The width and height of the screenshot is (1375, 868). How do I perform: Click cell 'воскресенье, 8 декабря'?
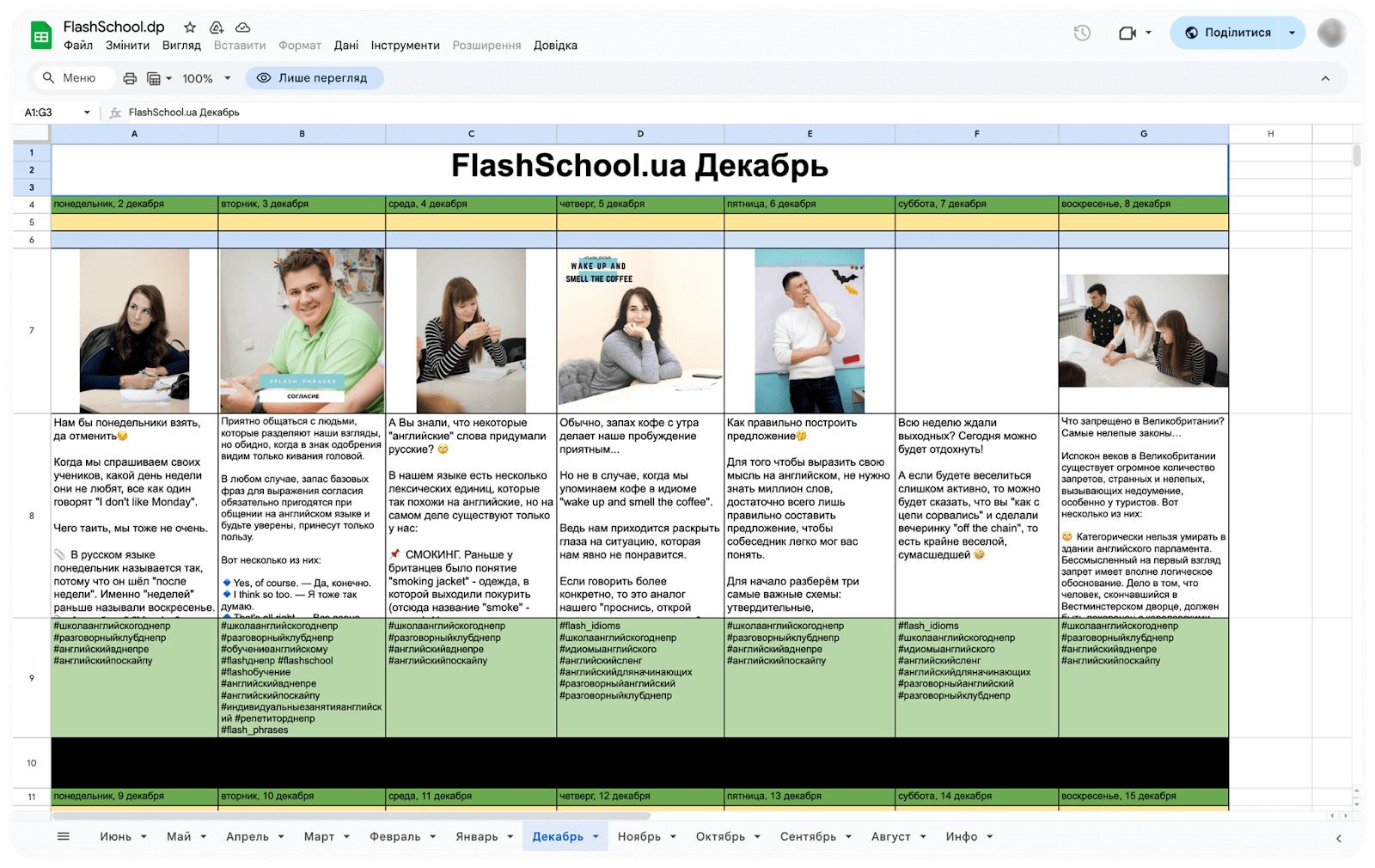tap(1143, 205)
